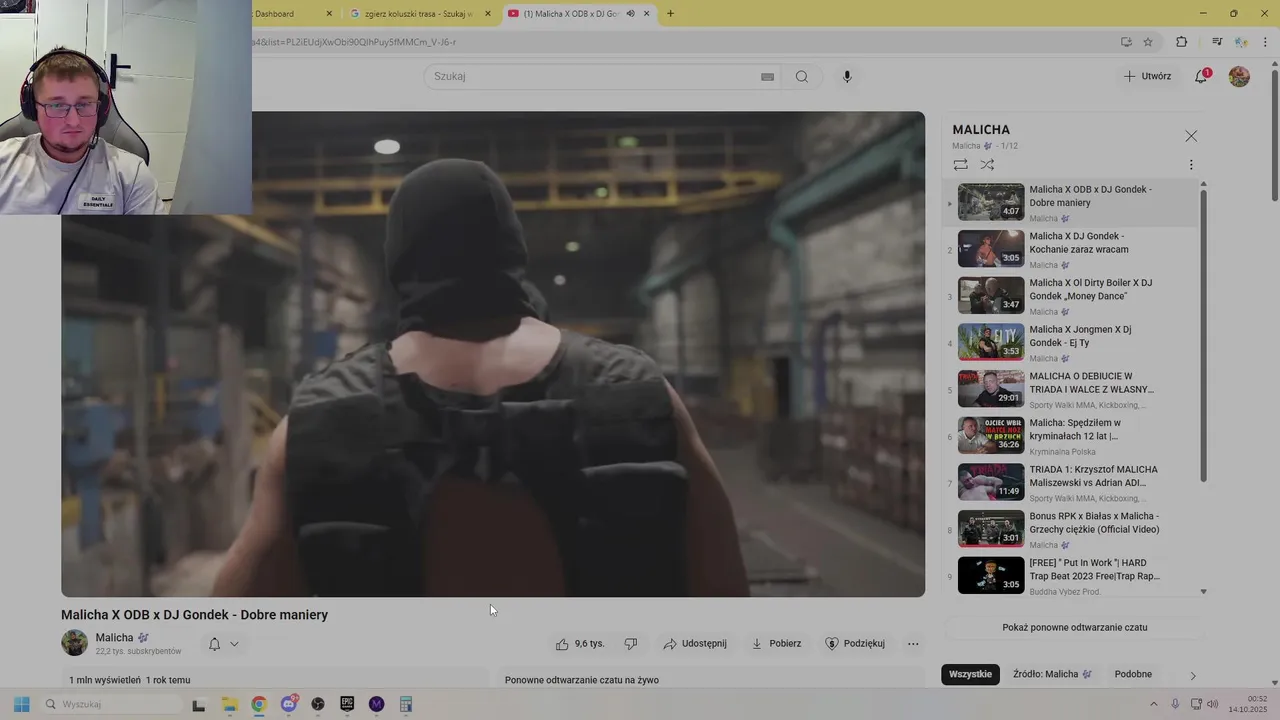Open the playlist three-dot options menu
Image resolution: width=1280 pixels, height=720 pixels.
coord(1190,164)
